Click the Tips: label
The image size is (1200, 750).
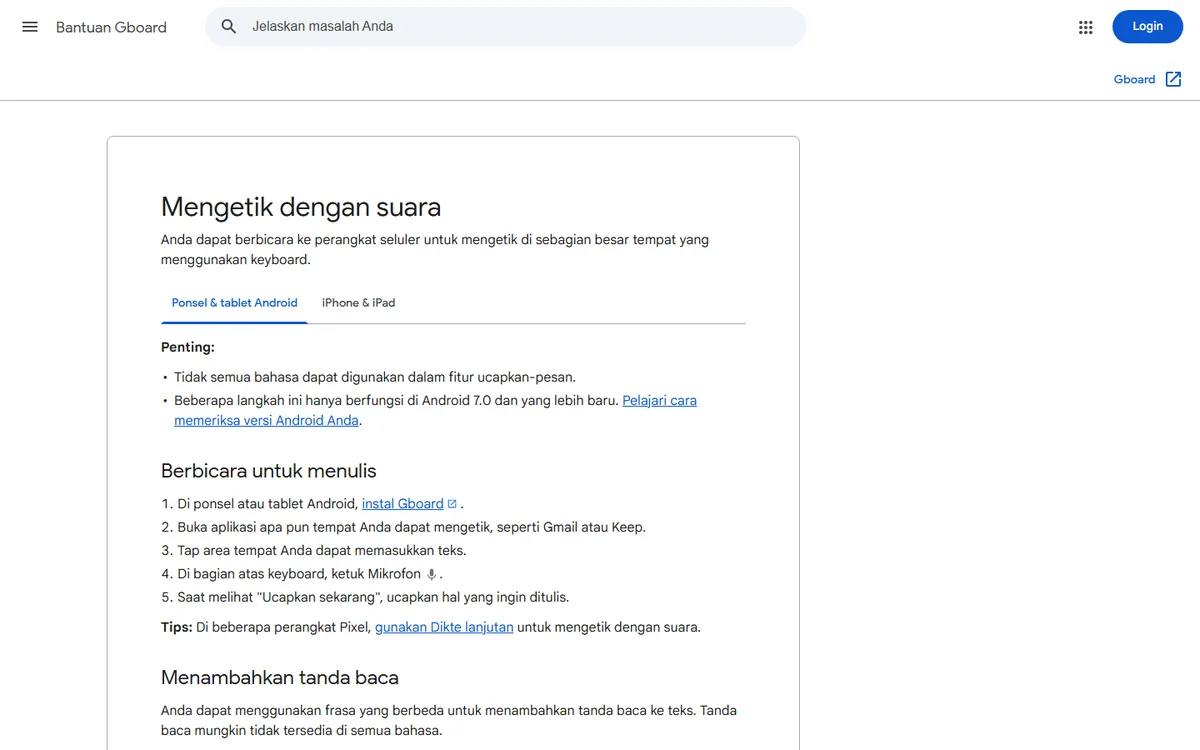point(177,628)
